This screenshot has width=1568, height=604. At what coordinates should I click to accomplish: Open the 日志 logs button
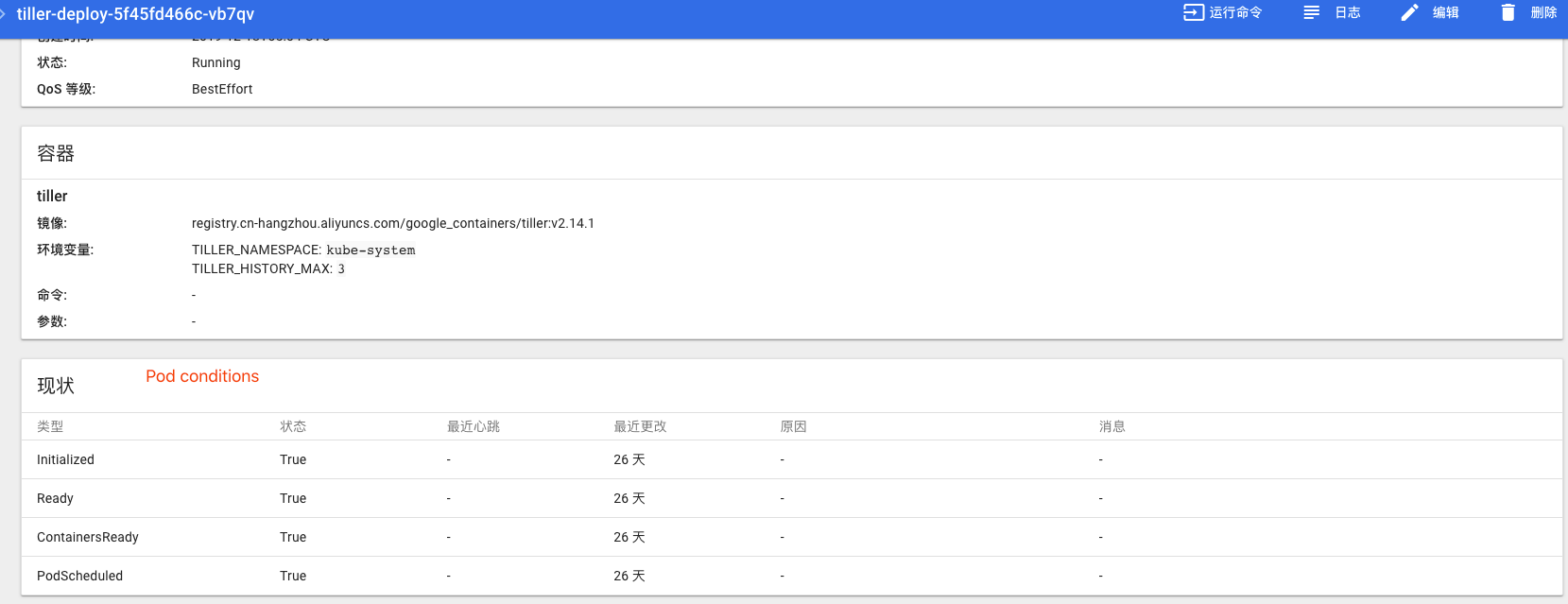tap(1347, 12)
